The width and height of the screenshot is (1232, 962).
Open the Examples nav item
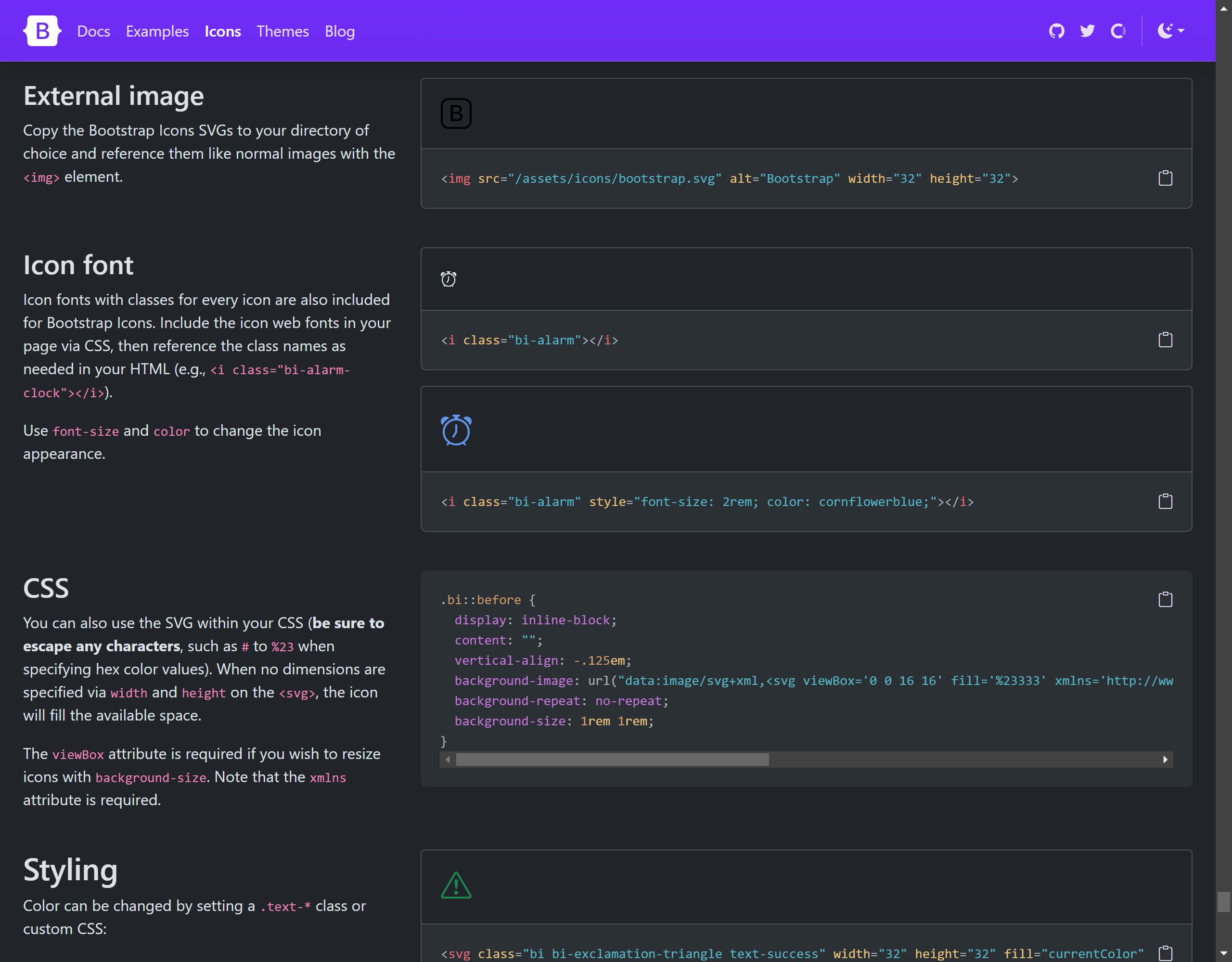157,32
